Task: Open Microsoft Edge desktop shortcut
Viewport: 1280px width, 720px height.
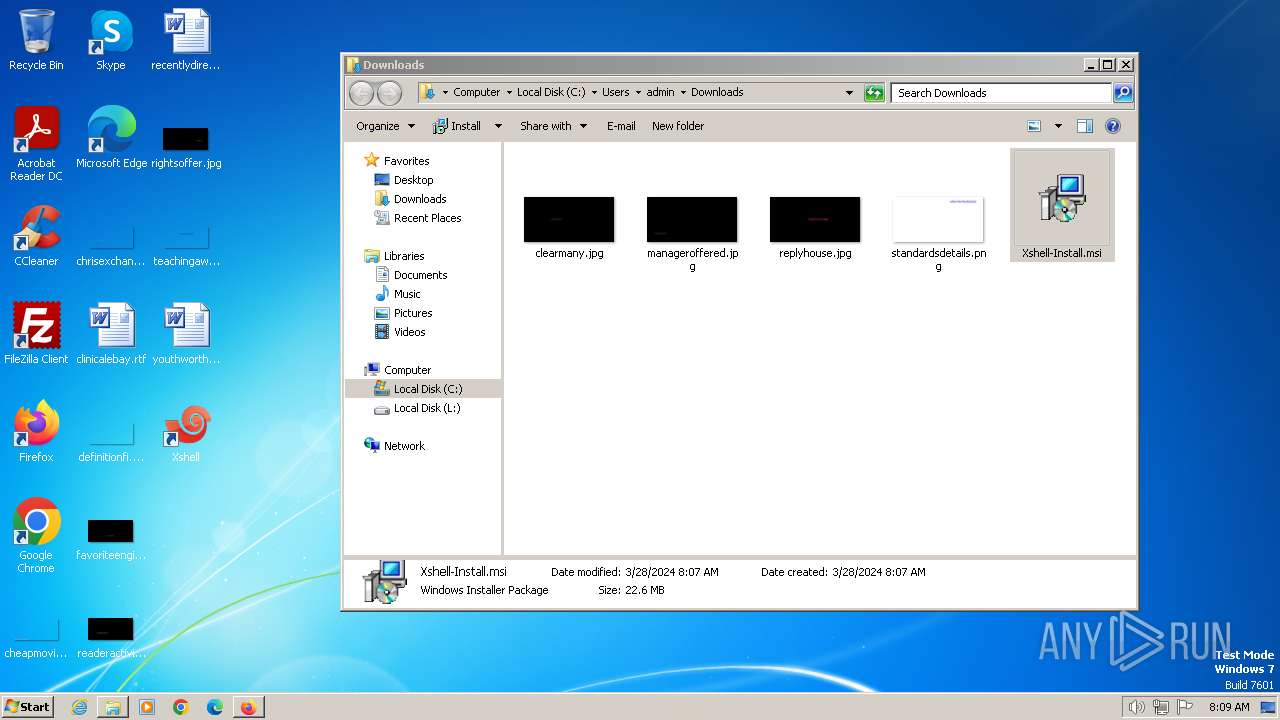Action: [x=111, y=138]
